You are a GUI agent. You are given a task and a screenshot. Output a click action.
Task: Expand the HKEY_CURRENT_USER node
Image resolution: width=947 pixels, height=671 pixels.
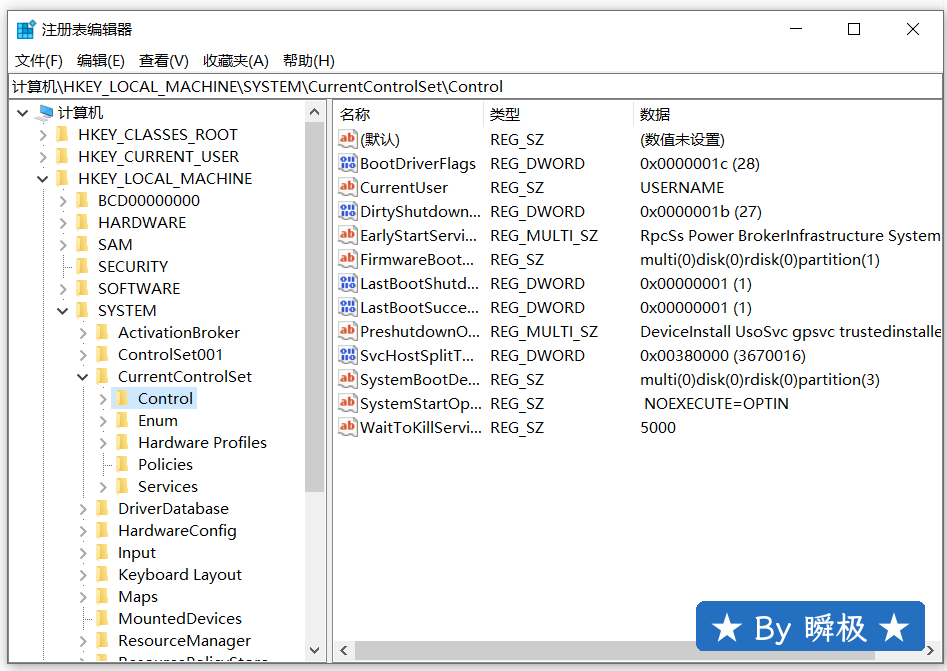tap(43, 157)
